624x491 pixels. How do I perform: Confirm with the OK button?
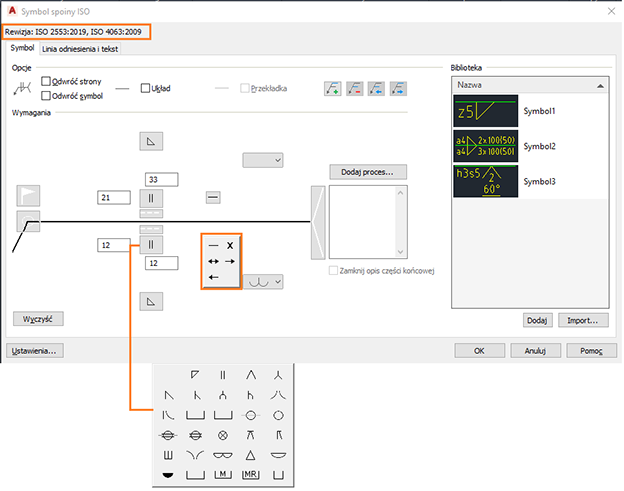click(x=480, y=351)
